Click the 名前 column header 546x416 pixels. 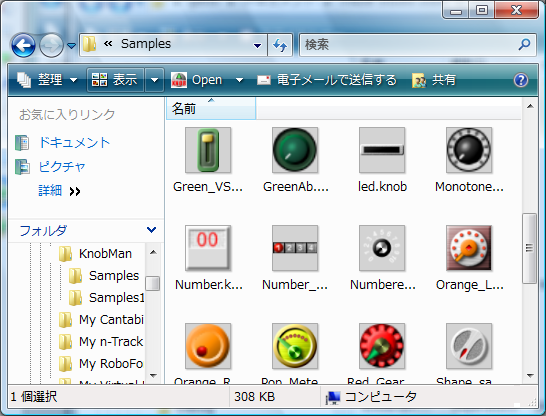click(211, 109)
